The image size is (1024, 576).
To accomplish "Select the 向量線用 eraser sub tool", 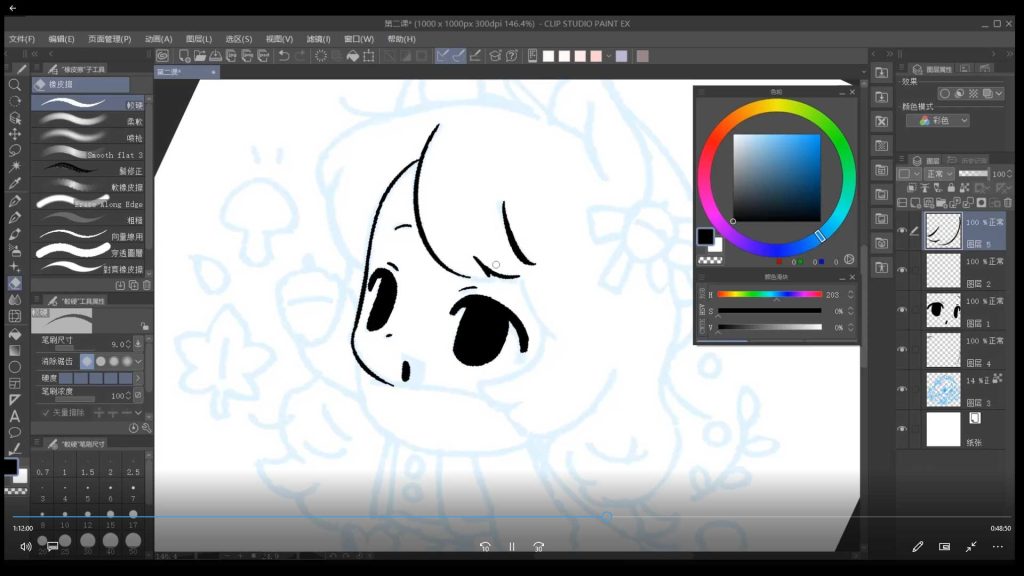I will (x=88, y=236).
